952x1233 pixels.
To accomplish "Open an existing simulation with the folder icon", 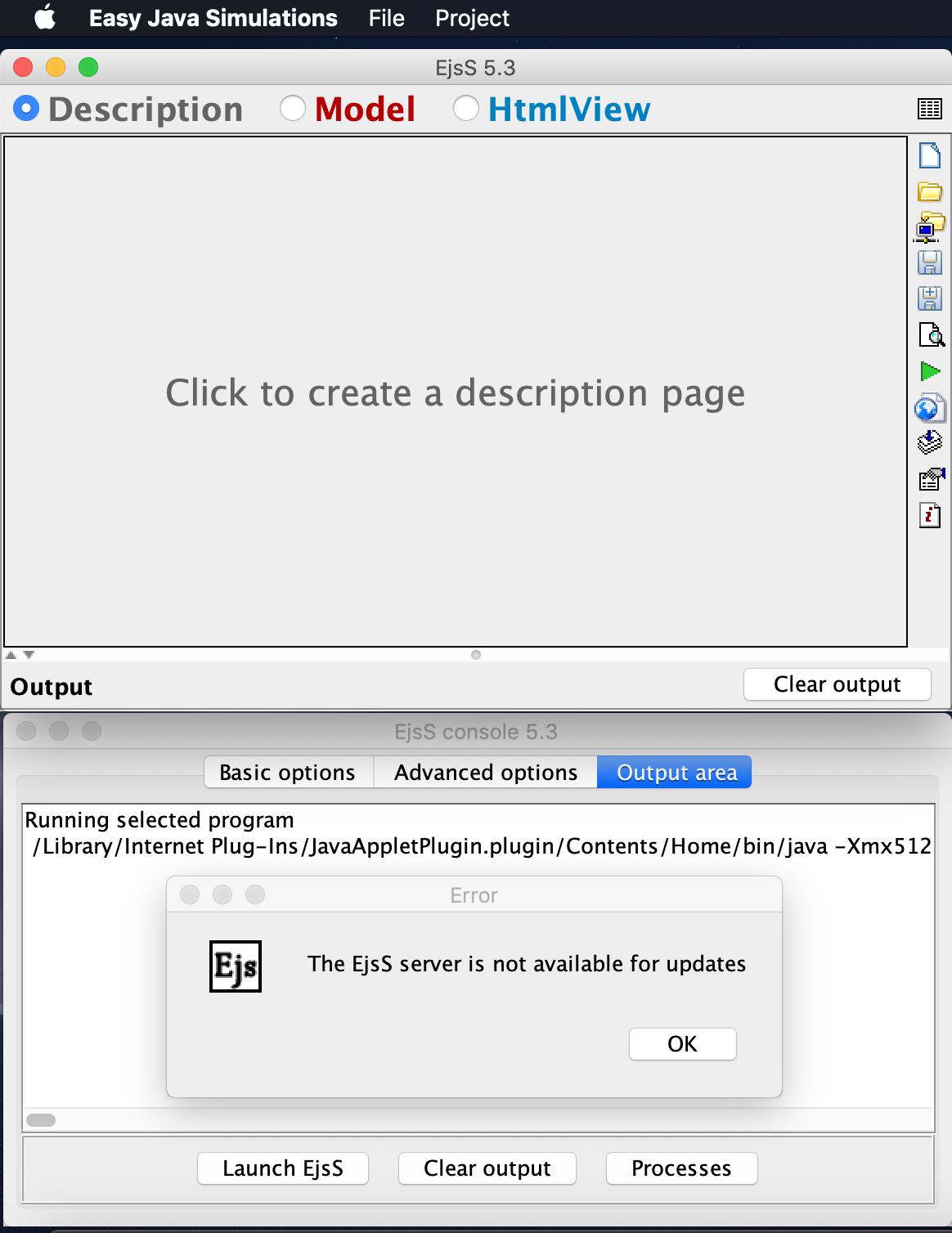I will click(930, 191).
